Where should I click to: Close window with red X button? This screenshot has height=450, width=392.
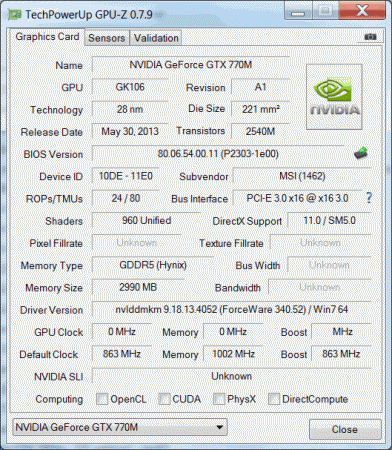(x=362, y=11)
